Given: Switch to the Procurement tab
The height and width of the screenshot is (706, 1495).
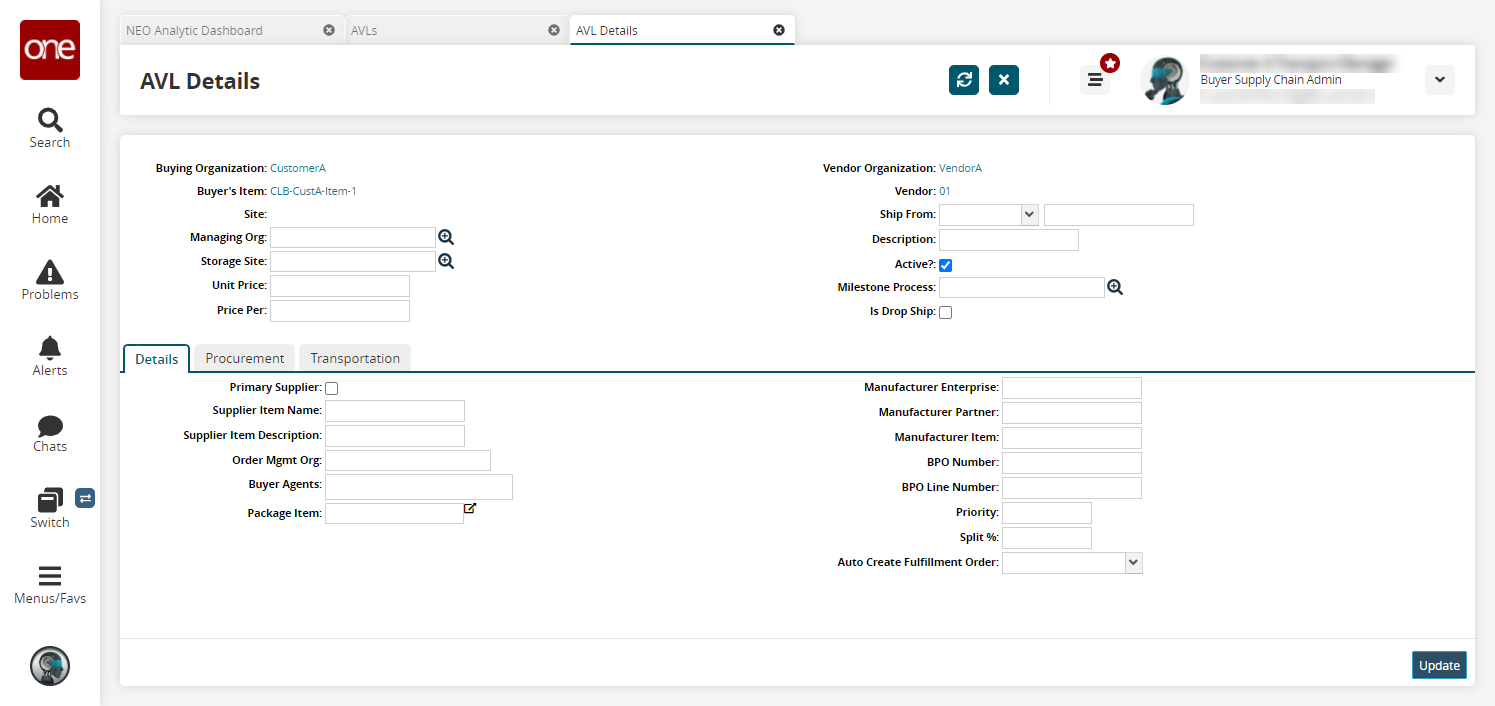Looking at the screenshot, I should click(244, 358).
